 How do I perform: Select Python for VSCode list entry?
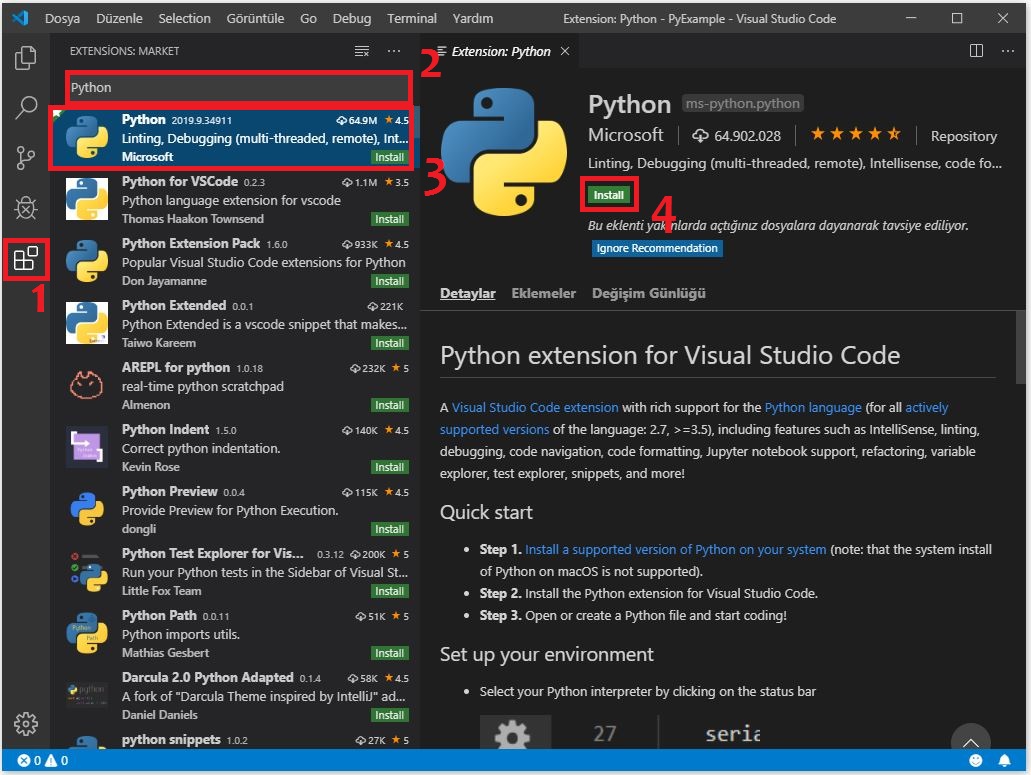pos(233,200)
